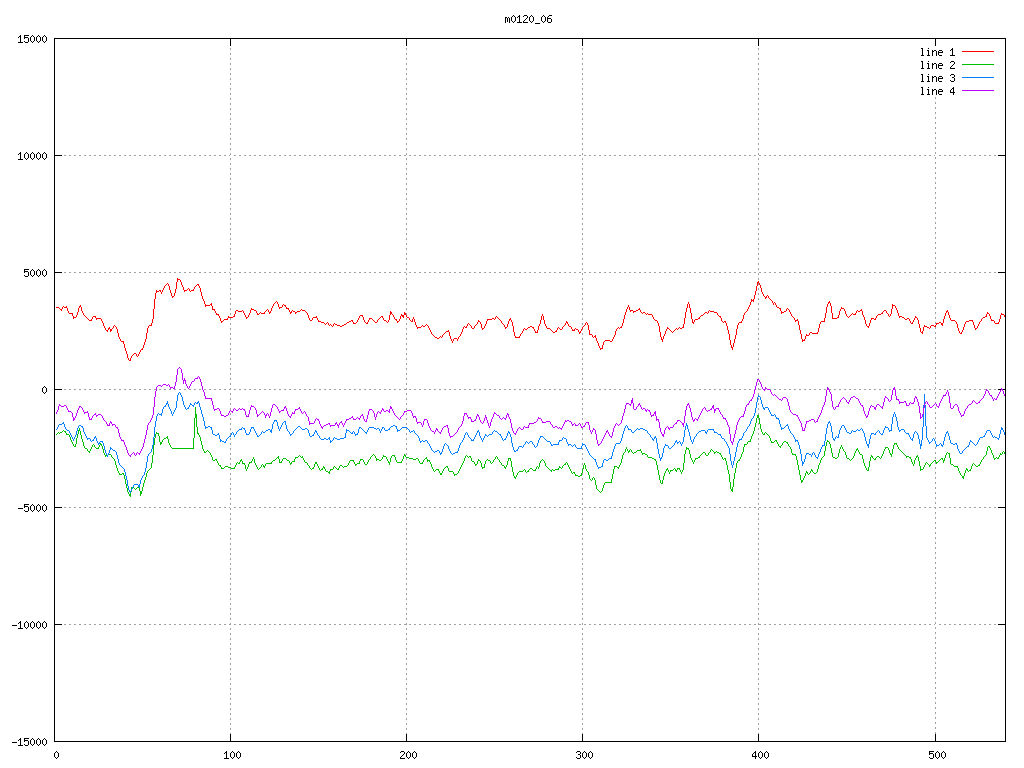Click the green line 2 legend sample
Image resolution: width=1024 pixels, height=768 pixels.
click(978, 65)
